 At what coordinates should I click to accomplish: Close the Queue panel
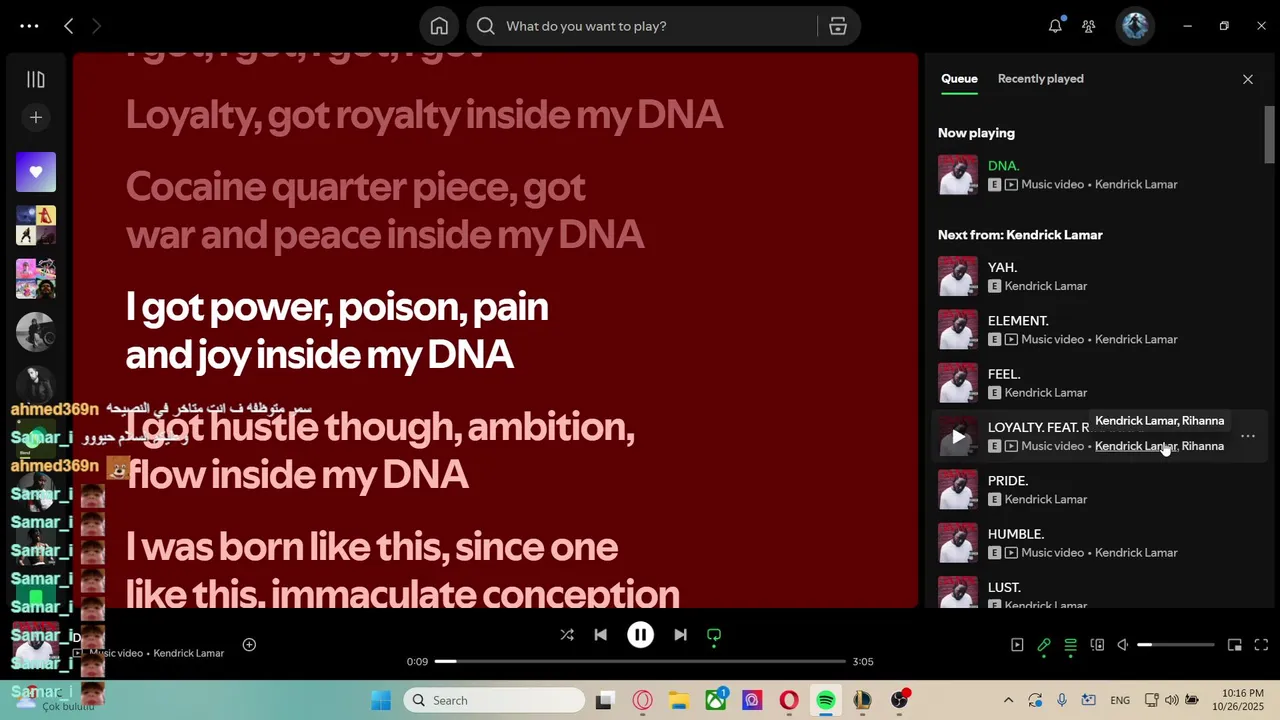point(1248,79)
